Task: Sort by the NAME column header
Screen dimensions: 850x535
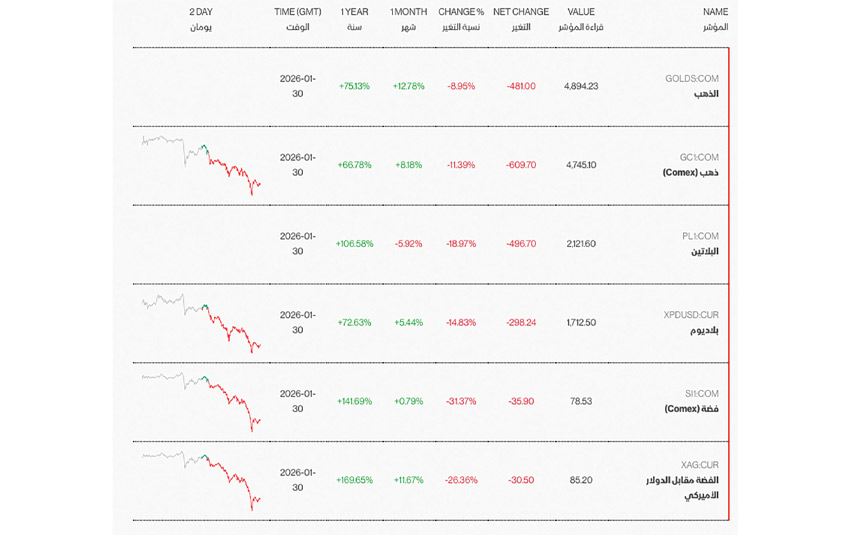Action: (x=715, y=12)
